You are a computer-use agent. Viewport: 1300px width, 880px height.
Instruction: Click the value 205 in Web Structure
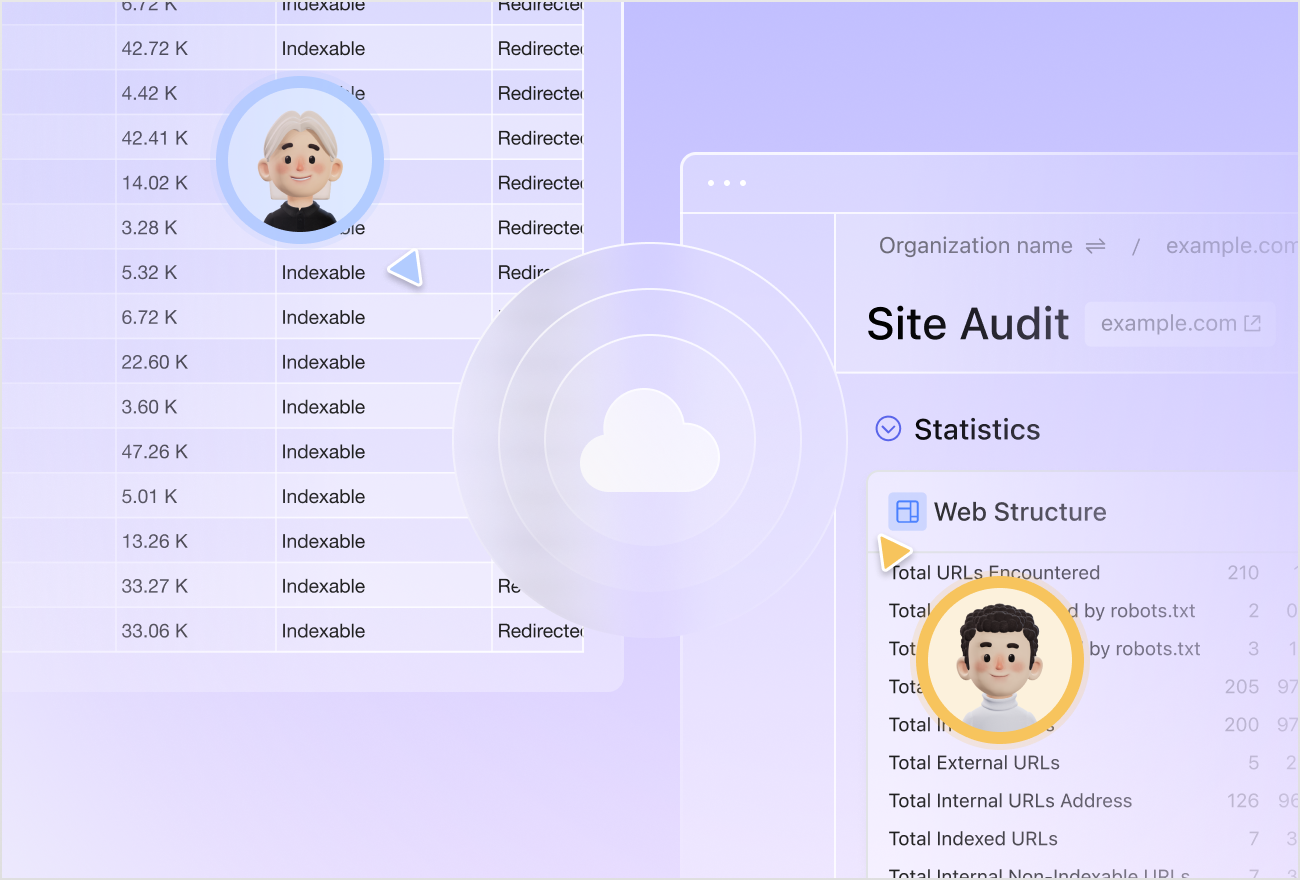[1242, 687]
